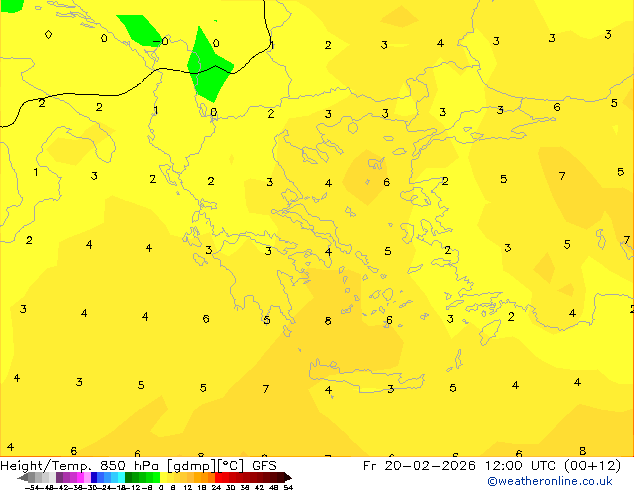Select the '850 hPa' level text
Screen dimensions: 634x490
point(129,465)
